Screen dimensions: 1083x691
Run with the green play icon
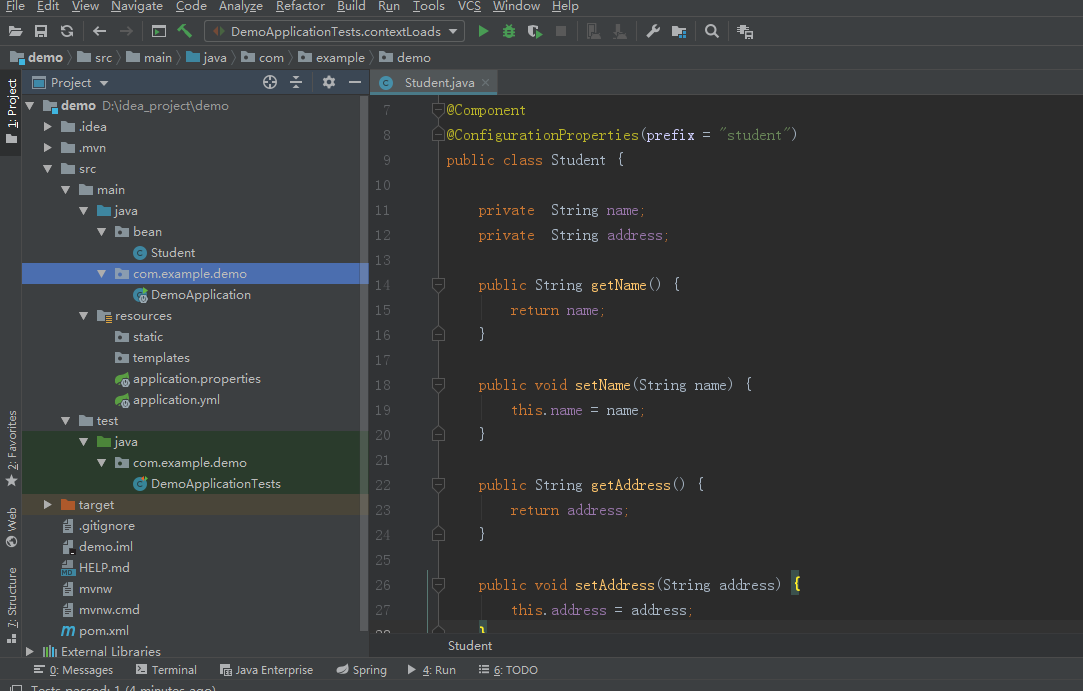tap(483, 31)
